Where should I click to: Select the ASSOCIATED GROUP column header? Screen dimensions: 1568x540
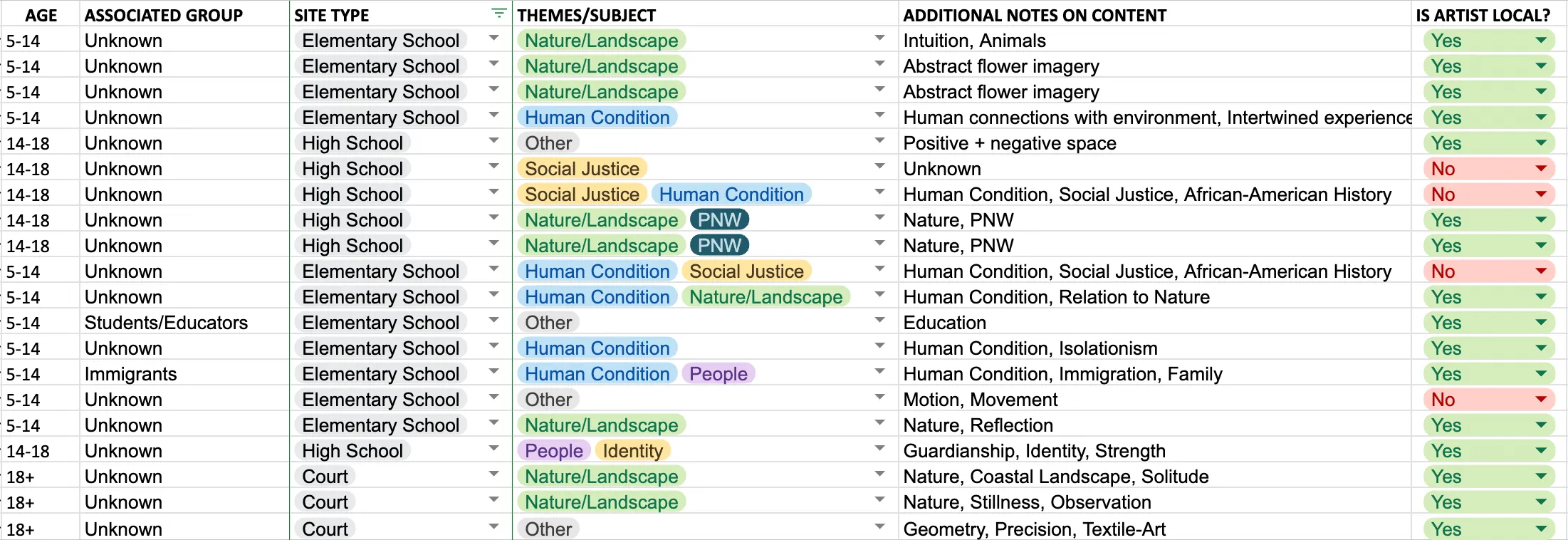tap(163, 15)
